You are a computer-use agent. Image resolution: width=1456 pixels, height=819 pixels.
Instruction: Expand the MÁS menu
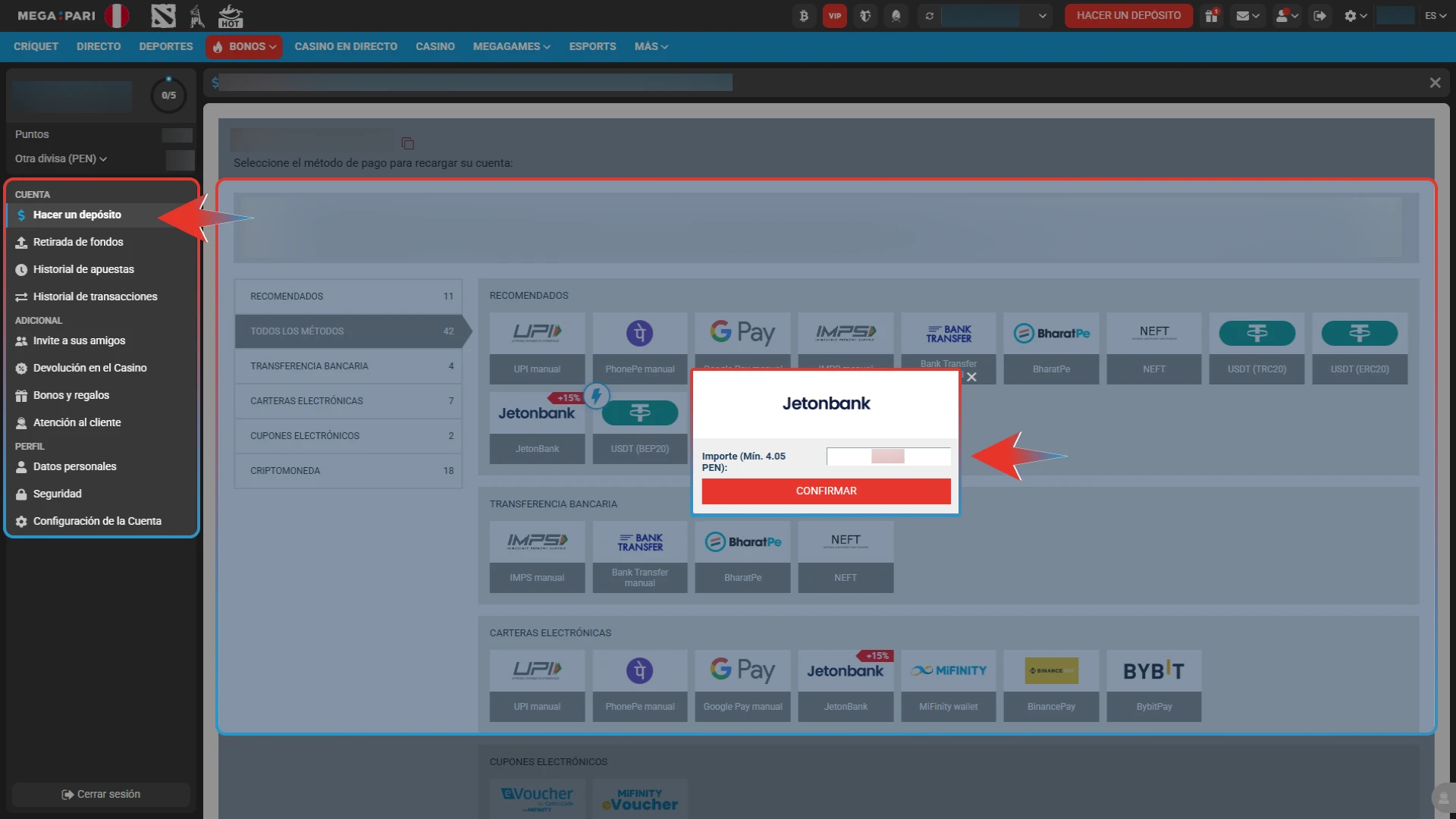651,46
